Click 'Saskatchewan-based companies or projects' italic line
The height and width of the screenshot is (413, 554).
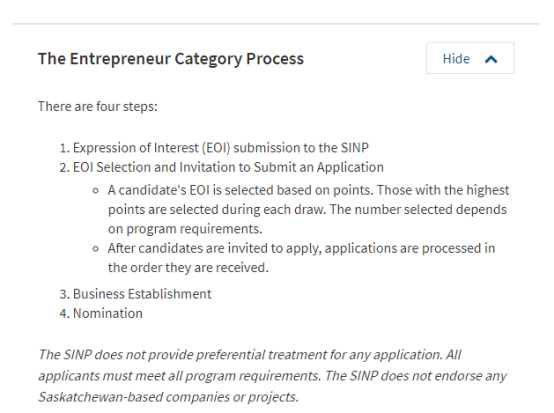click(x=169, y=397)
